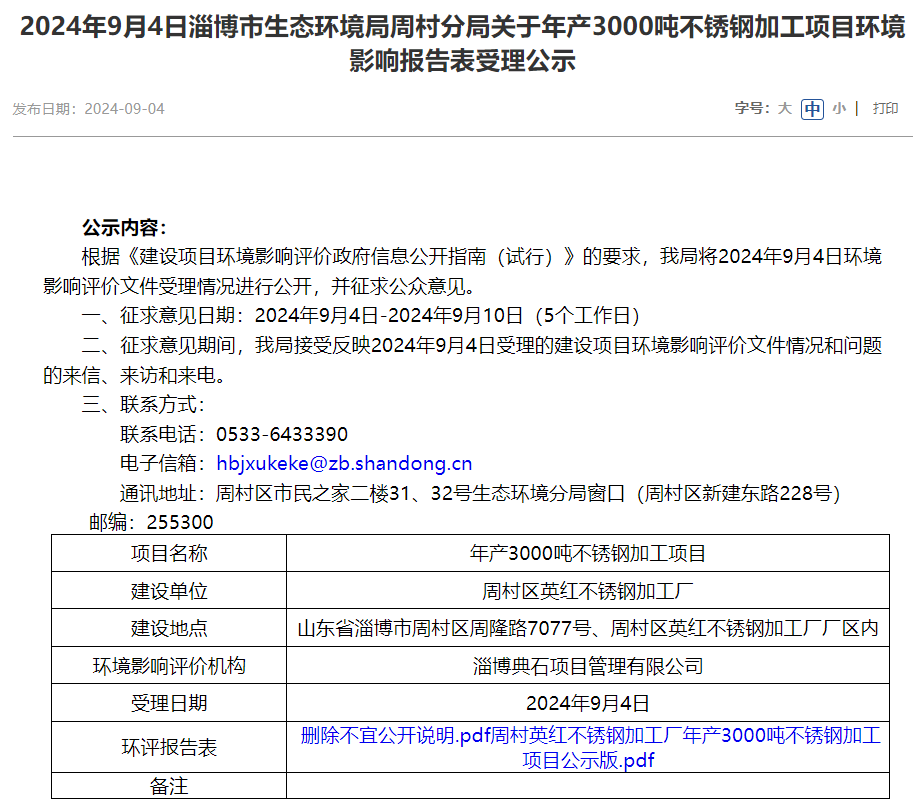
Task: Click the postal code 255300
Action: (x=180, y=522)
